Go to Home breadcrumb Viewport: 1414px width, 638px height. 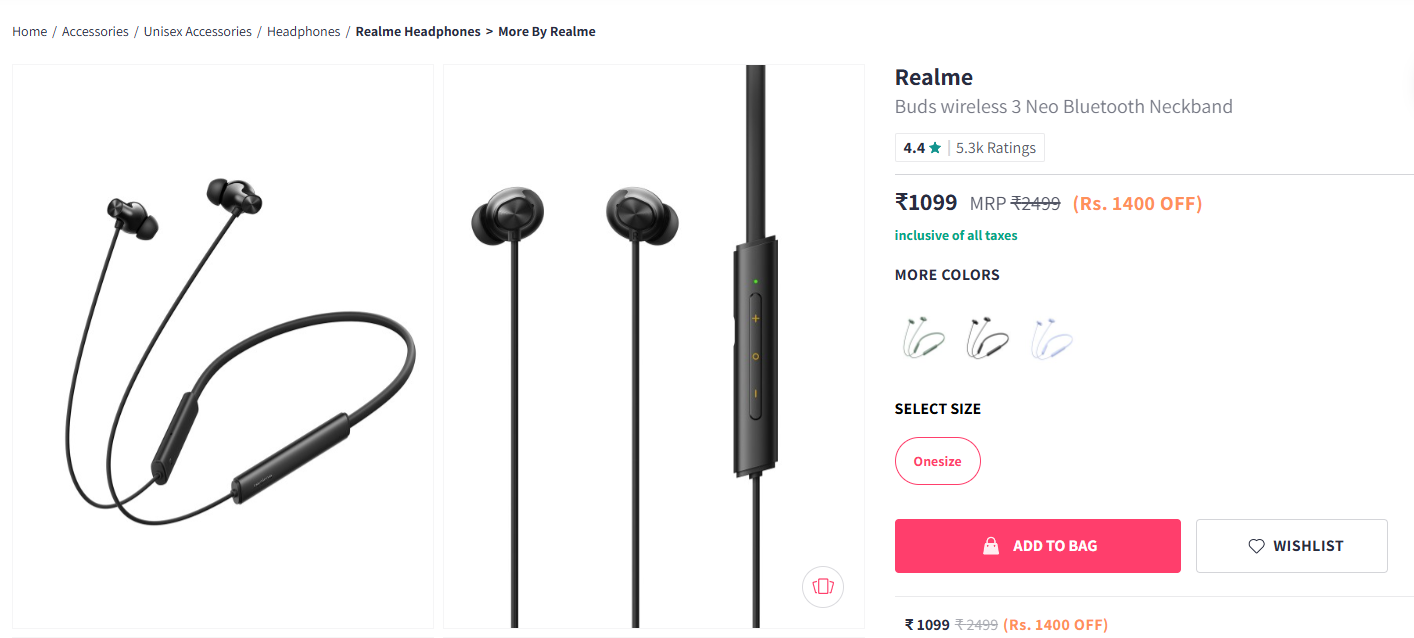tap(29, 31)
